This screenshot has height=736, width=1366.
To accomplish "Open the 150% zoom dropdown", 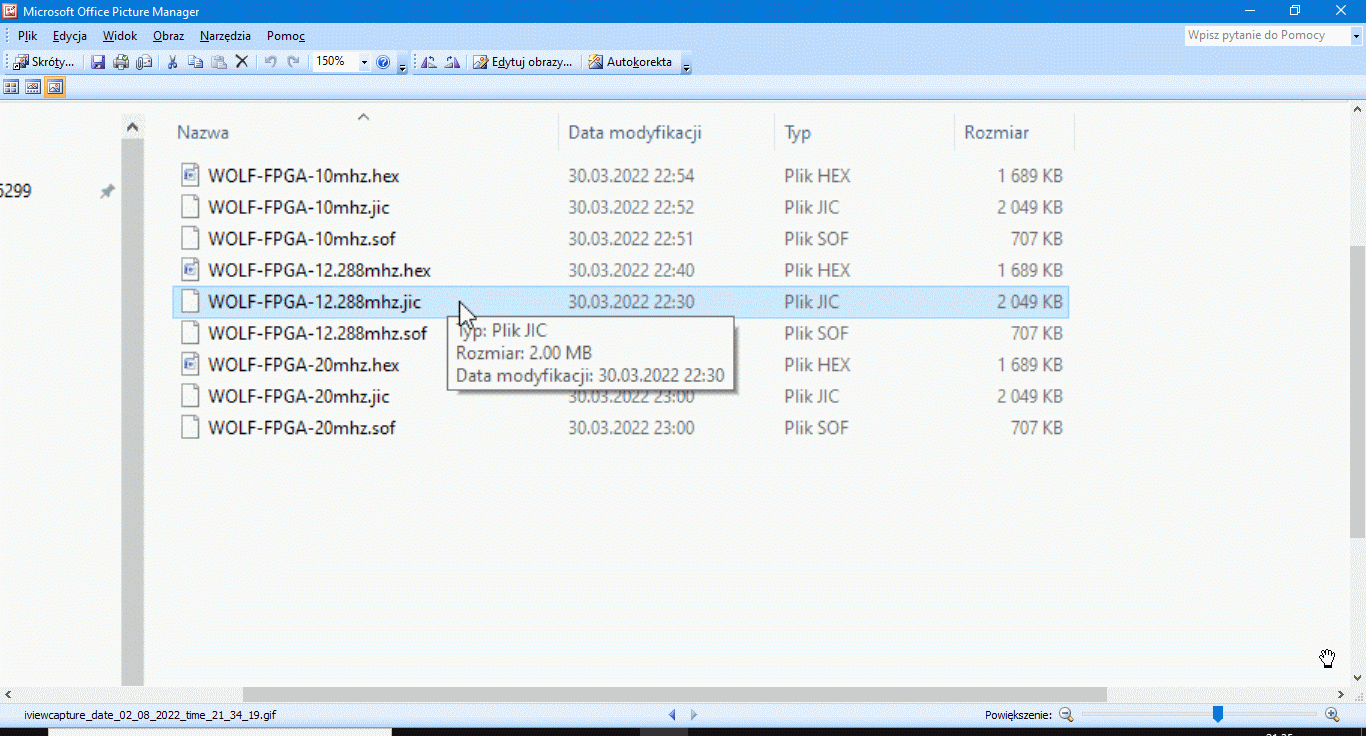I will (364, 62).
